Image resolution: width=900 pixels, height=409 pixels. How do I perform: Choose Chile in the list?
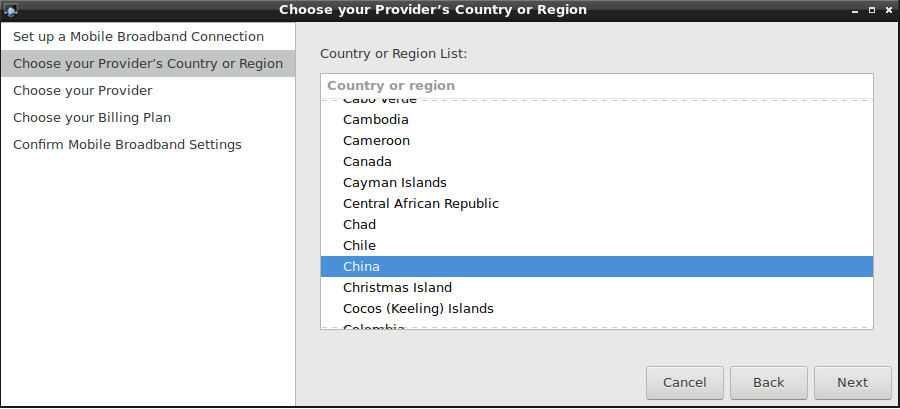(359, 246)
